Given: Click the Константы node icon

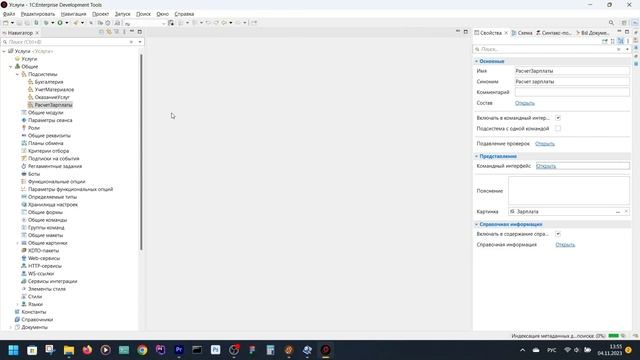Looking at the screenshot, I should [x=17, y=312].
